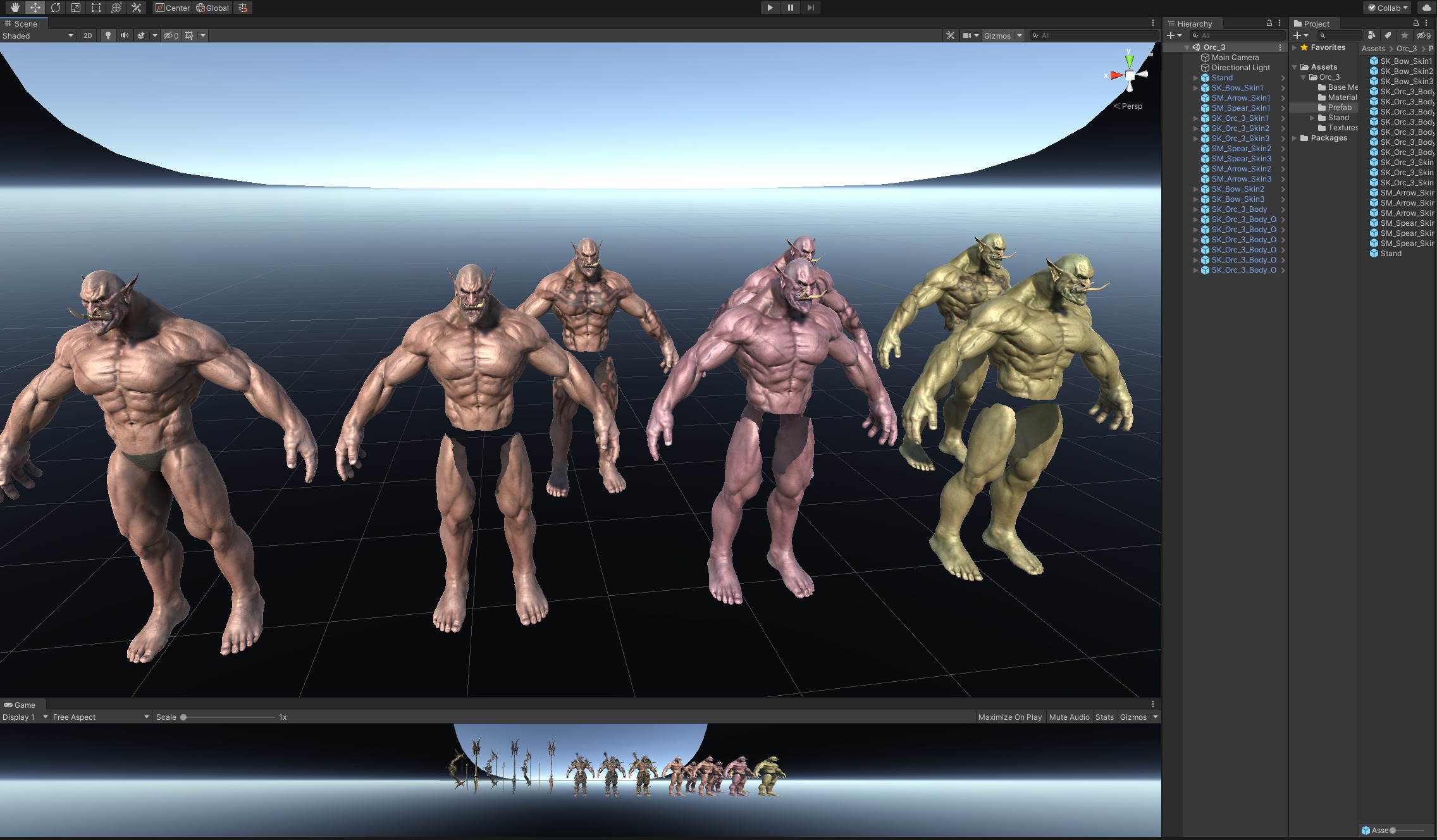1437x840 pixels.
Task: Open prefab arrow for SM_Arrow_Skin1
Action: click(1283, 98)
